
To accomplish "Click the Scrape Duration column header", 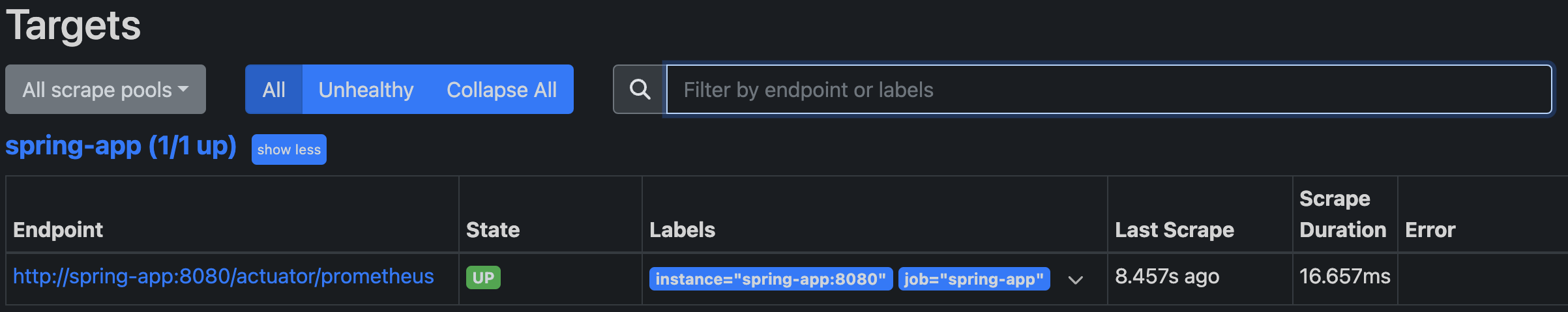I will 1342,214.
